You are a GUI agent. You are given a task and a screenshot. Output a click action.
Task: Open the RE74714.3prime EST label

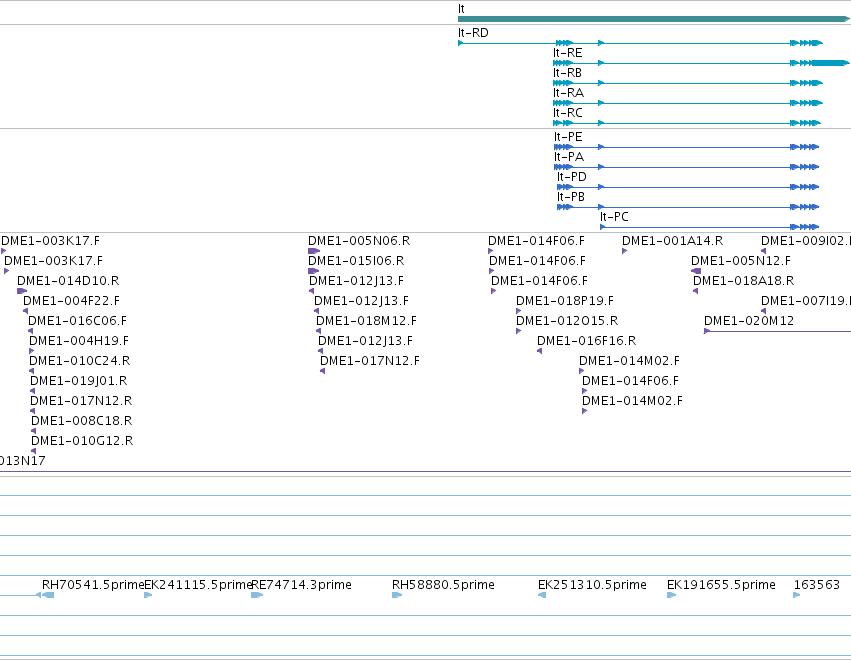pyautogui.click(x=301, y=585)
